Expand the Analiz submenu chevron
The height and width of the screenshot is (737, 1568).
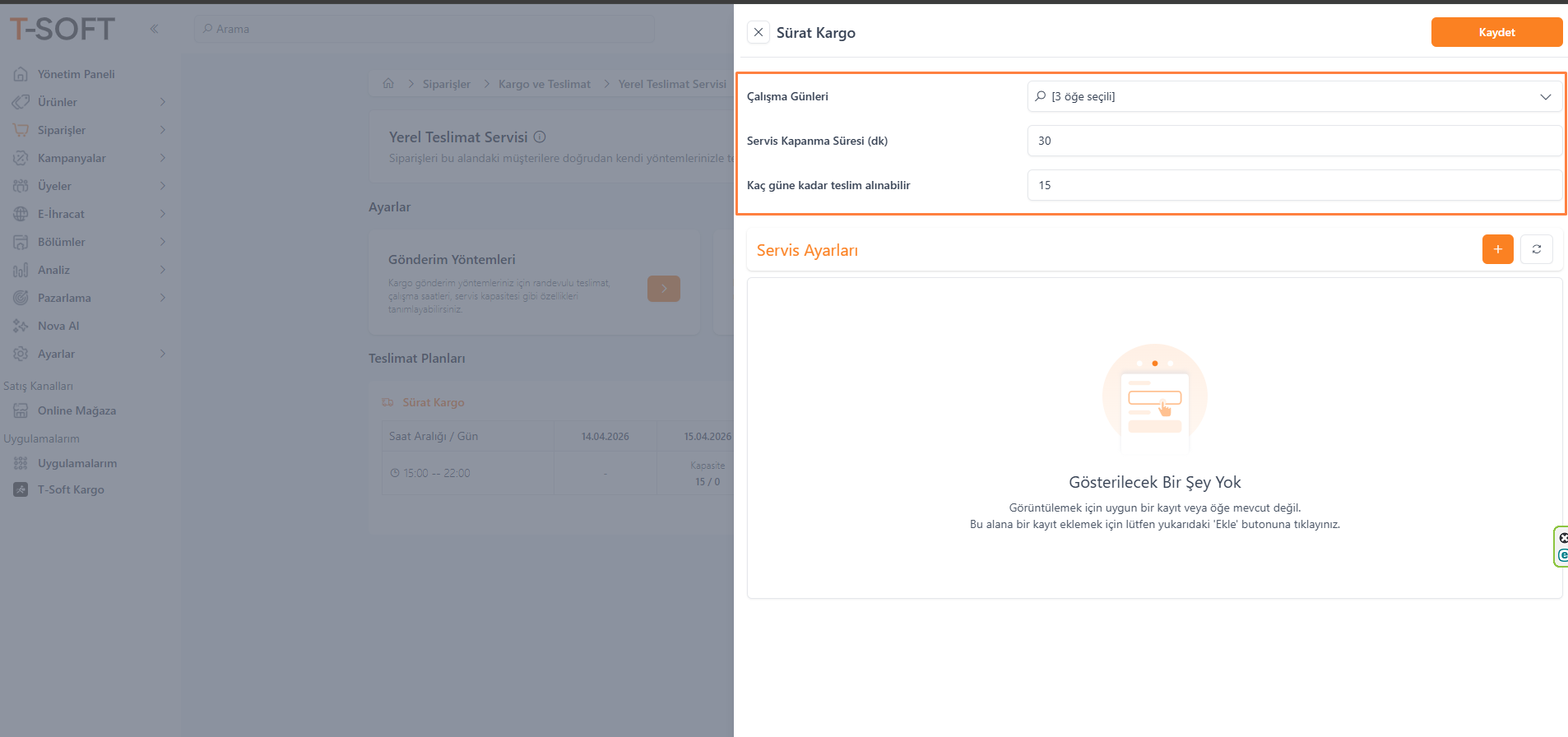[163, 270]
